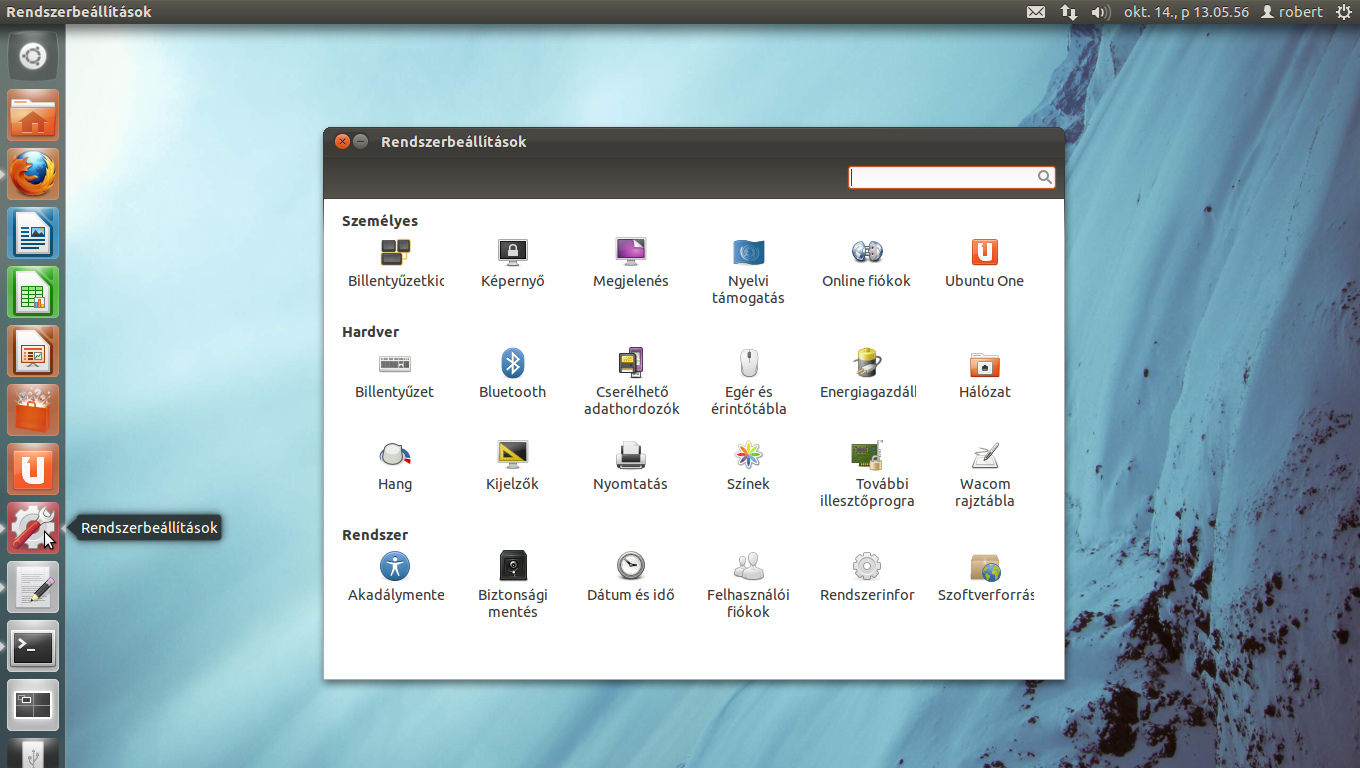Screen dimensions: 1360x768
Task: Launch Firefox from the launcher
Action: tap(33, 174)
